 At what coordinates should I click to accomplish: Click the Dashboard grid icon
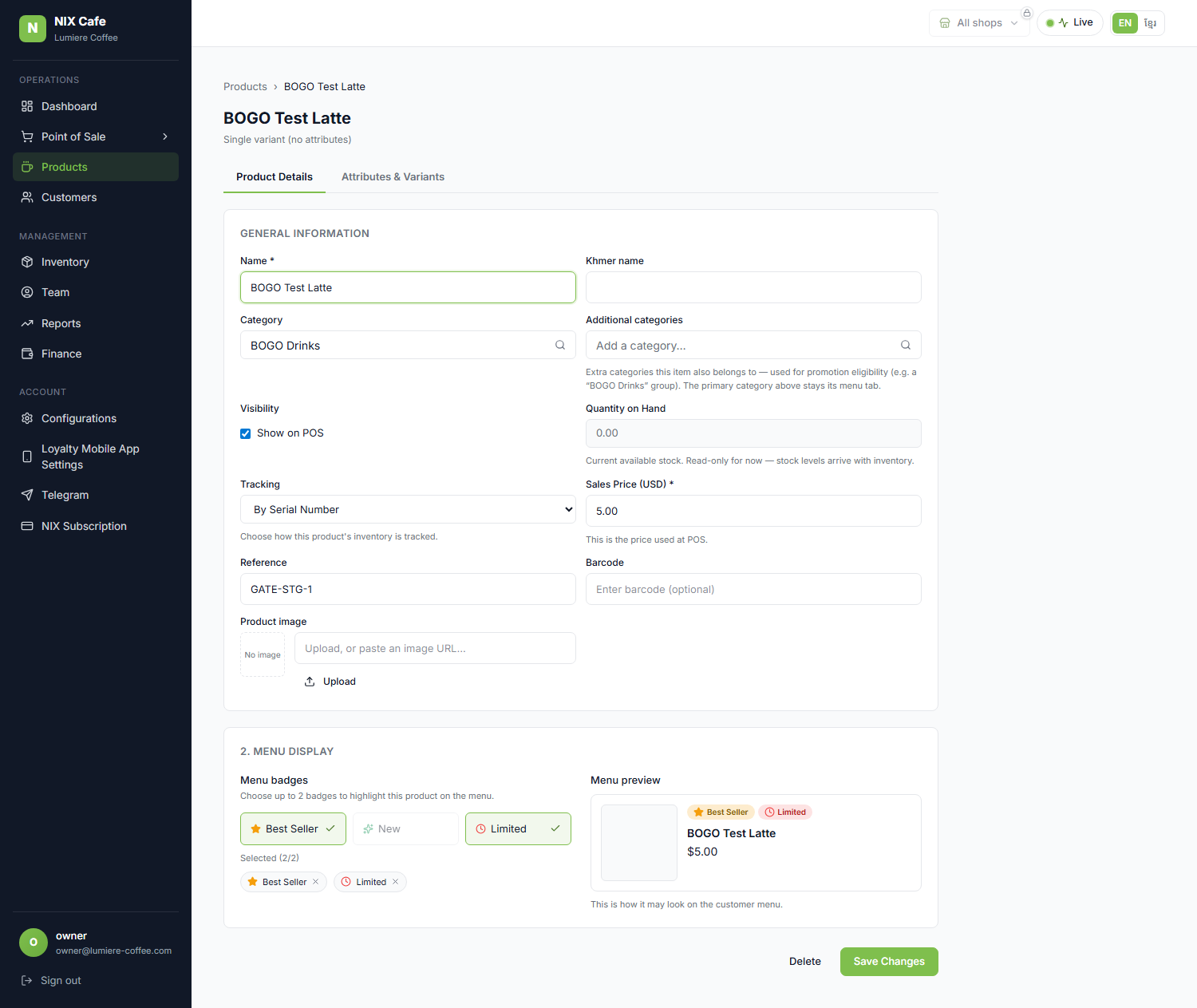(x=27, y=106)
